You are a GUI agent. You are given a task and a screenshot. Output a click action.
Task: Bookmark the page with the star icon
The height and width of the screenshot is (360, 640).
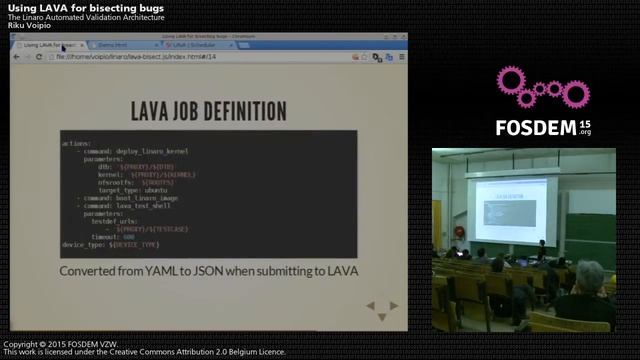[364, 57]
